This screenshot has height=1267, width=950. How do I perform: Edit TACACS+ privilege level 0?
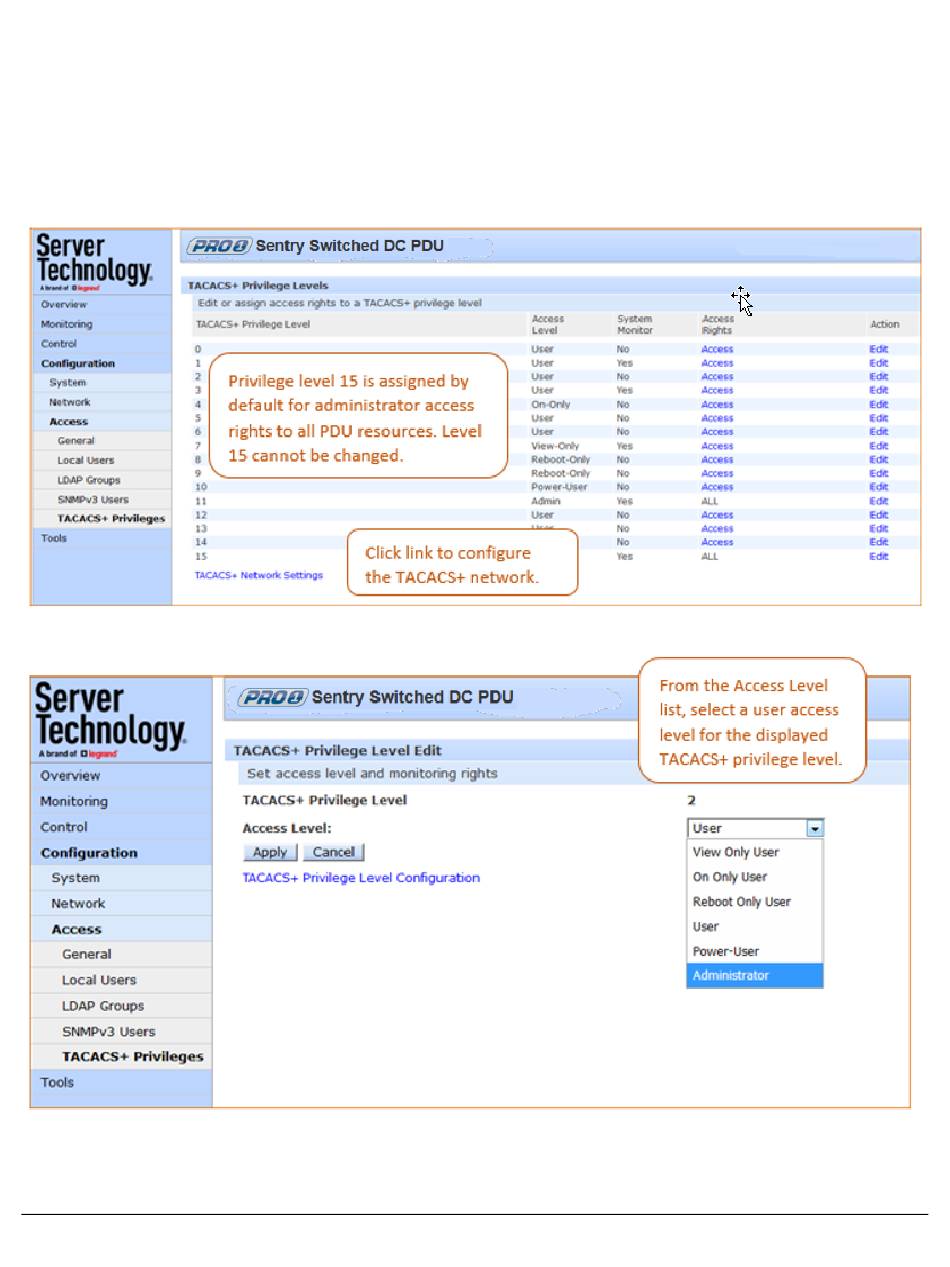click(x=879, y=349)
